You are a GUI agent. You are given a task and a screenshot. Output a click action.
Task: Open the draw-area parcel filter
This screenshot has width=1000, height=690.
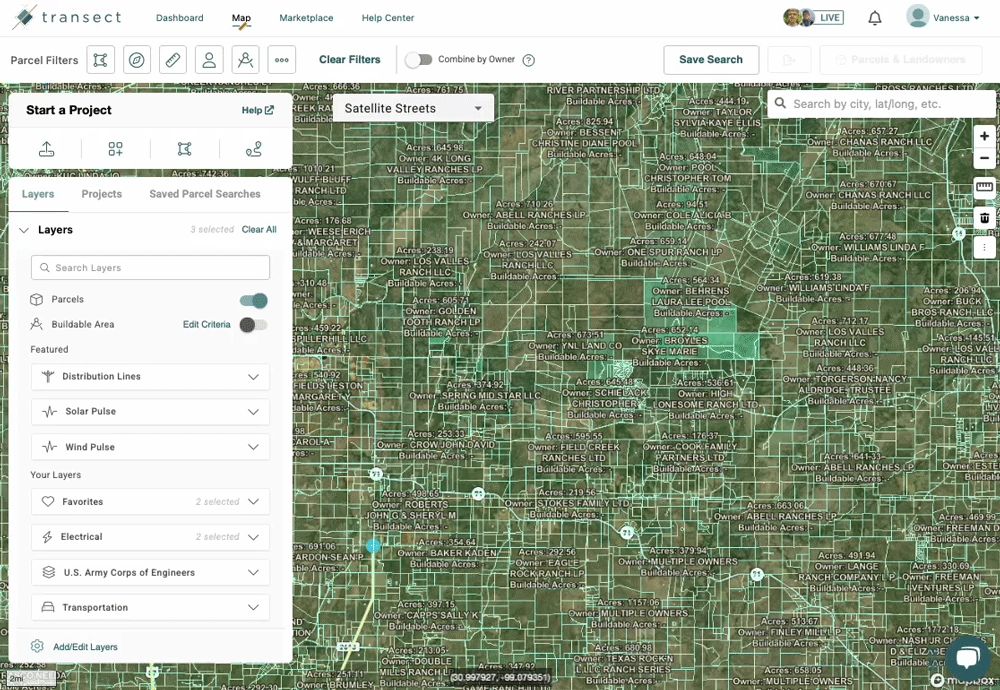100,60
